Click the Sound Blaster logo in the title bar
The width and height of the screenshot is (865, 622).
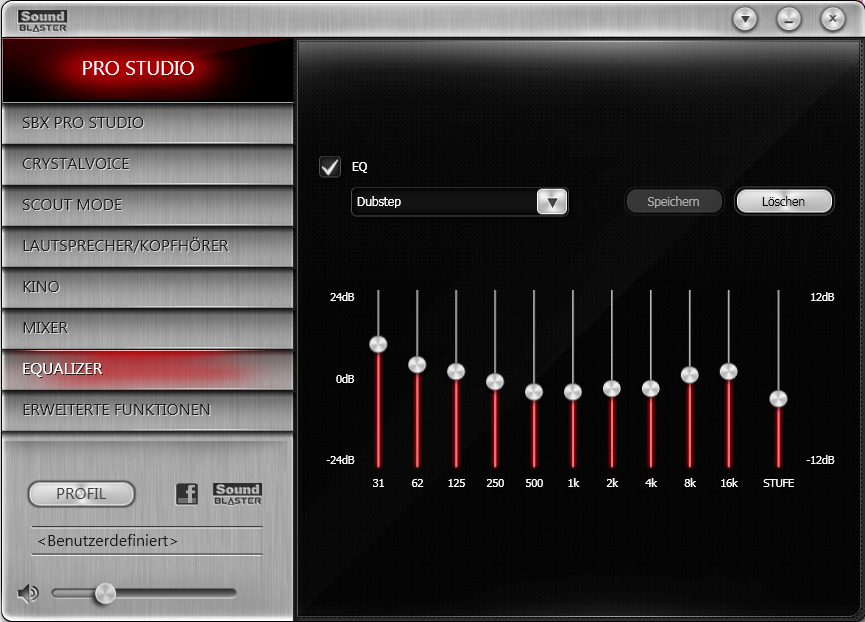pos(42,21)
